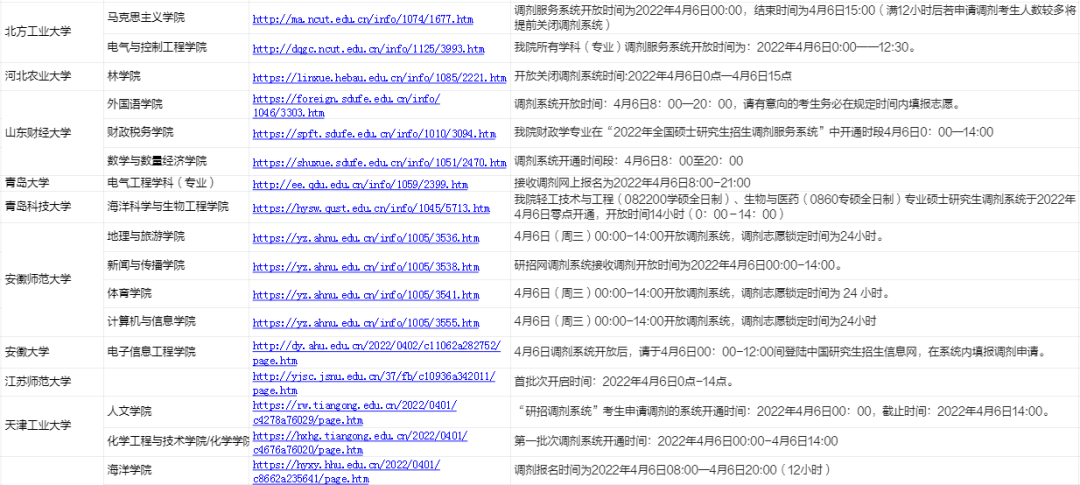Select the 接收调剂网上报名 description cell
Screen dimensions: 1080x485
point(796,183)
